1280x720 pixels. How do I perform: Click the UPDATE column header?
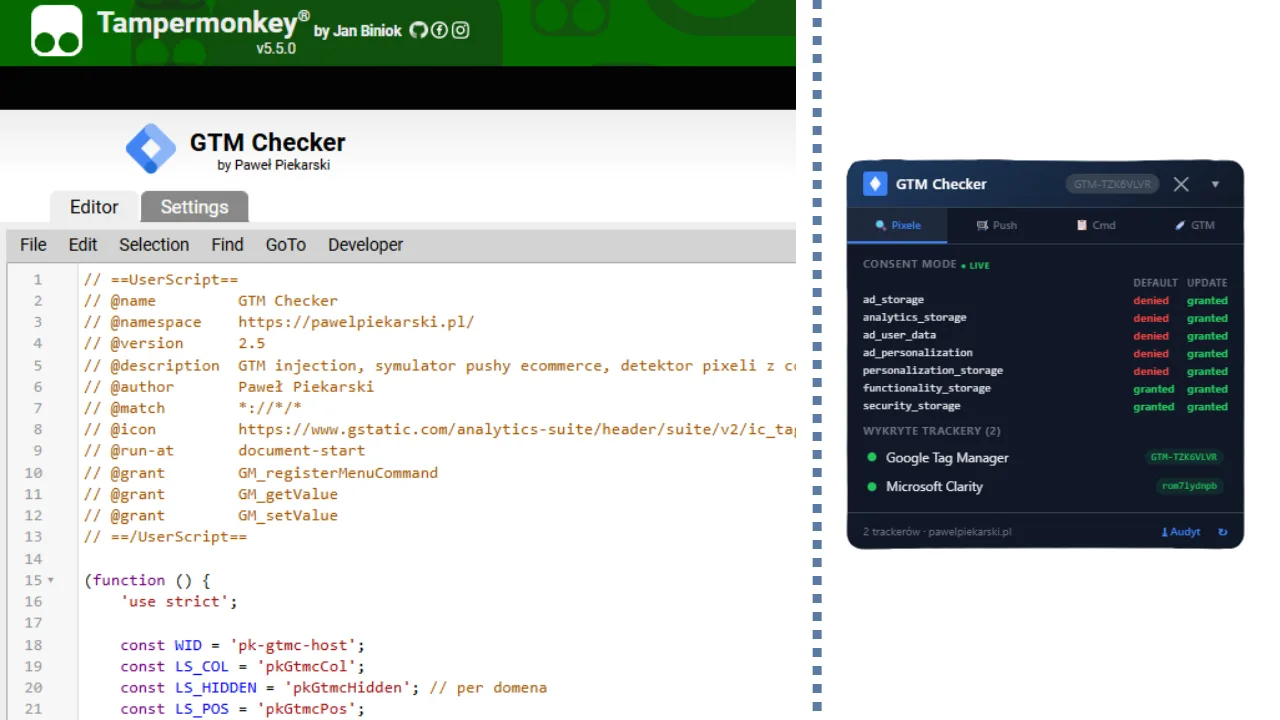[1207, 283]
